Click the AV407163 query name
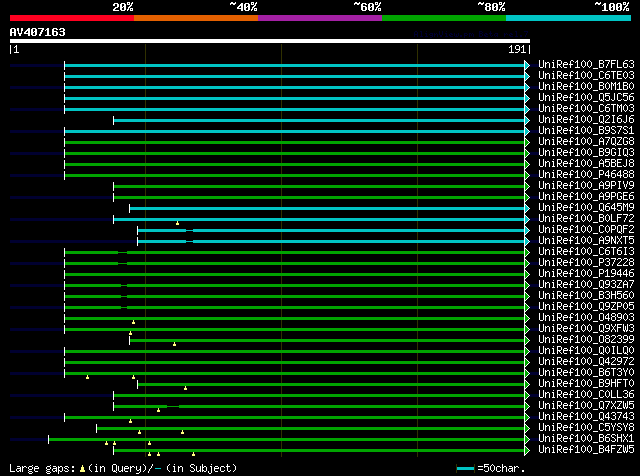Screen dimensions: 640x476 pyautogui.click(x=38, y=32)
